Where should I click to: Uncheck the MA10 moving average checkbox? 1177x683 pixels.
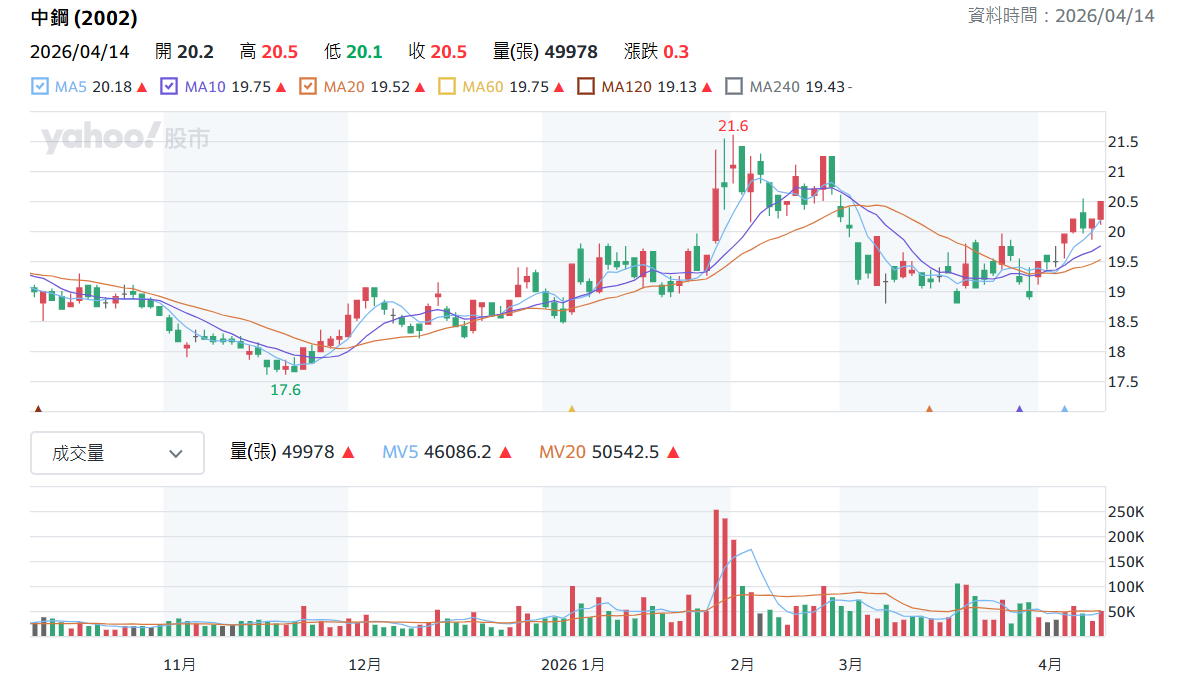tap(169, 87)
